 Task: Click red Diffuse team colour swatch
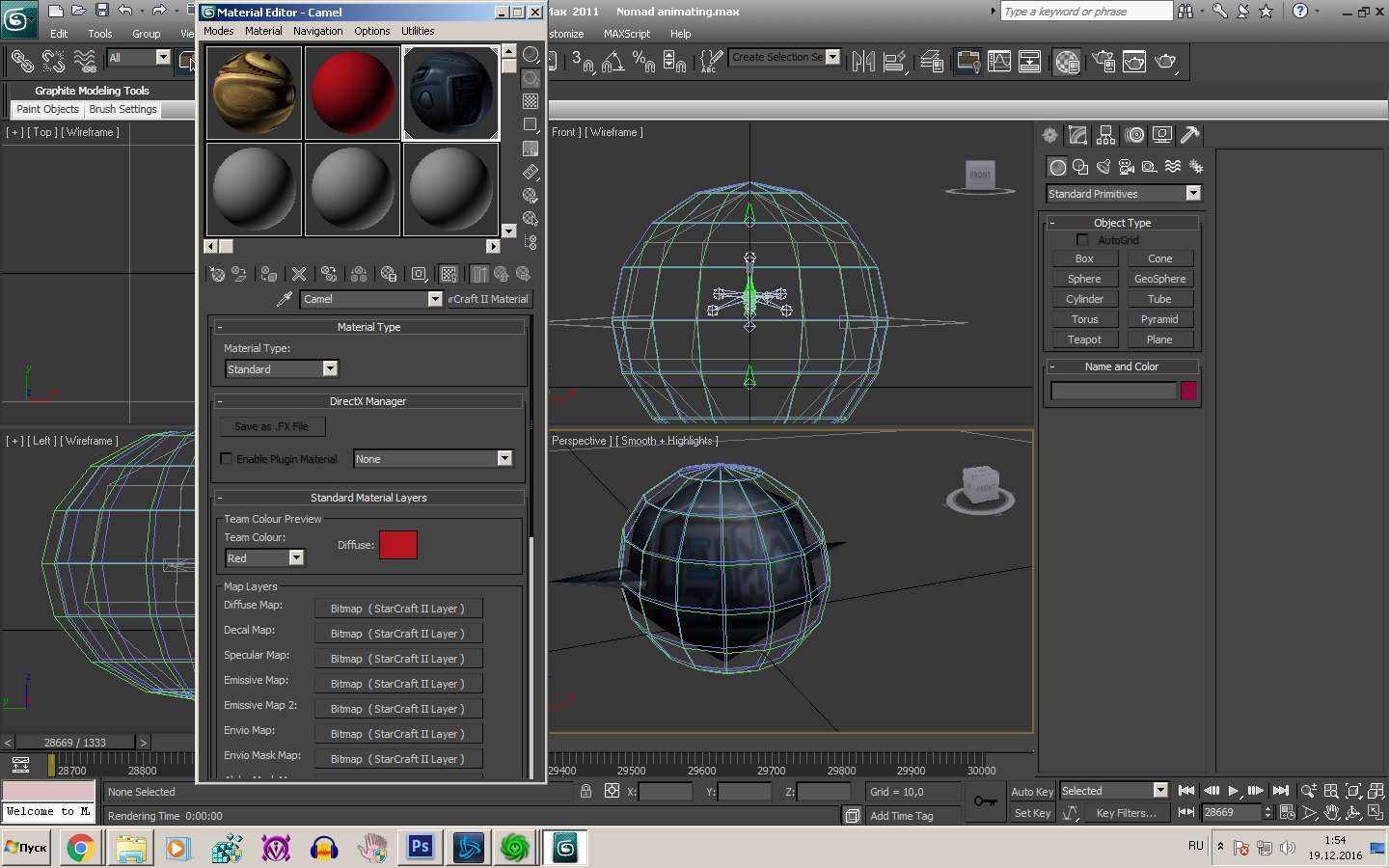[x=398, y=545]
